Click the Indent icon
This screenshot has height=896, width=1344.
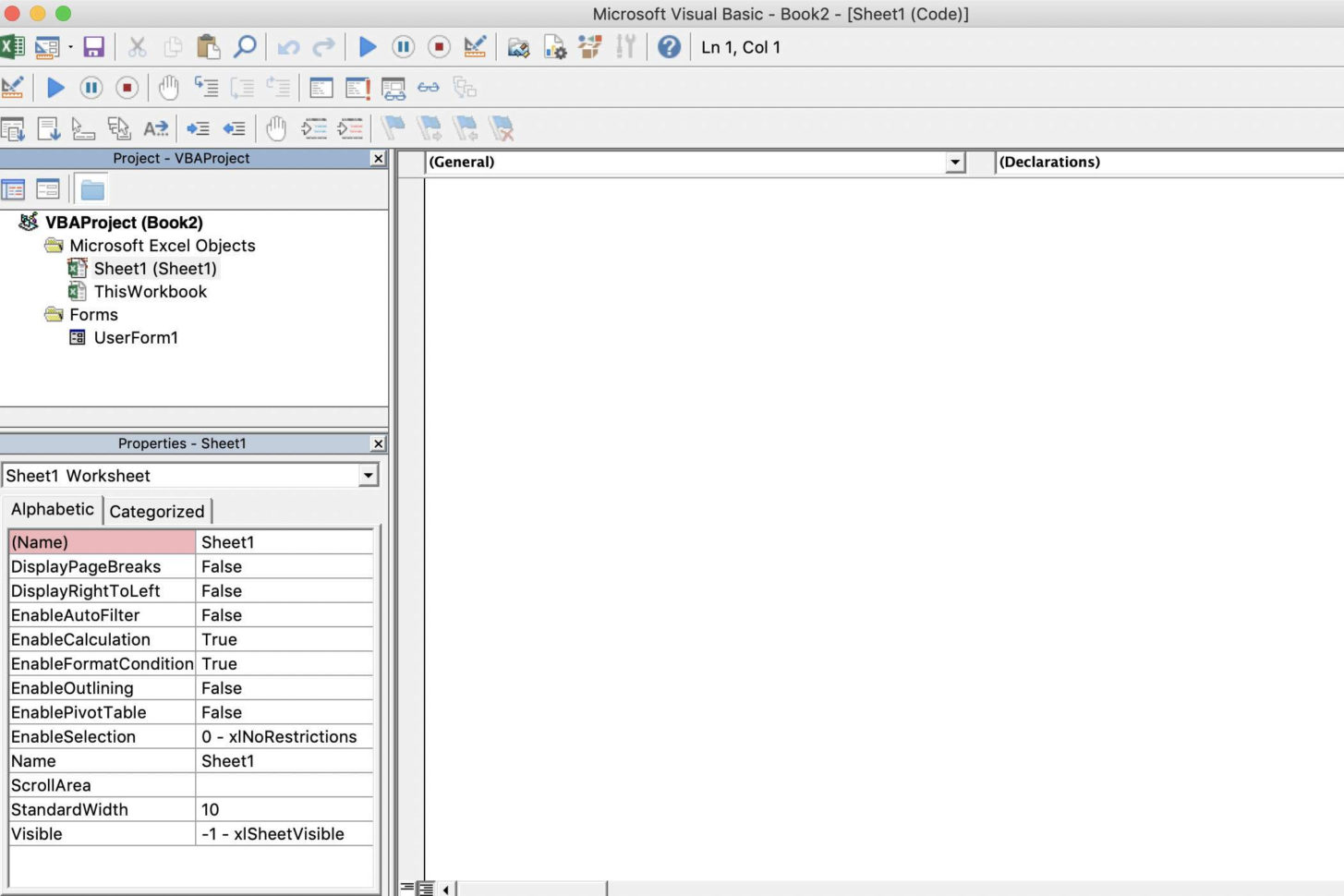198,128
